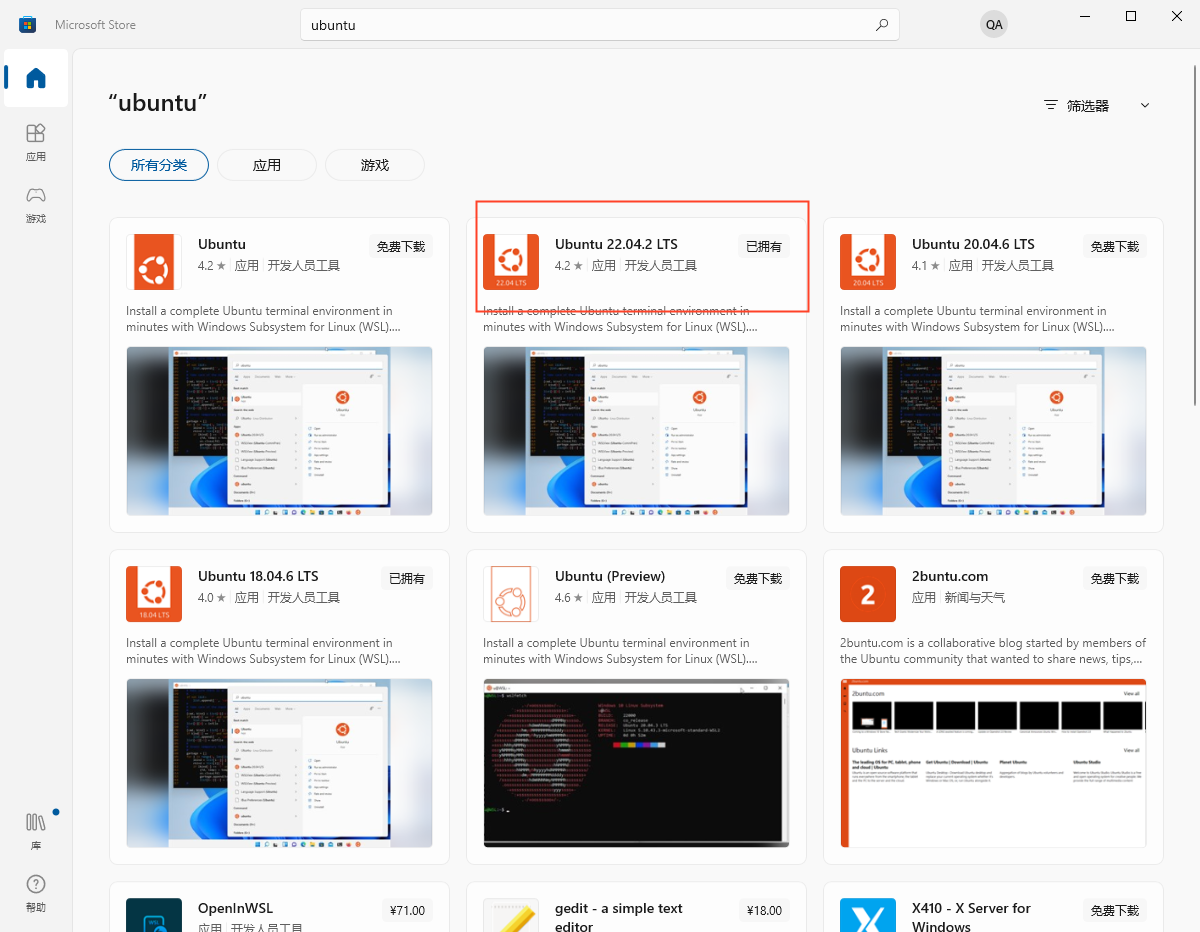Open the Games (游戏) sidebar section
The width and height of the screenshot is (1200, 932).
click(x=36, y=204)
